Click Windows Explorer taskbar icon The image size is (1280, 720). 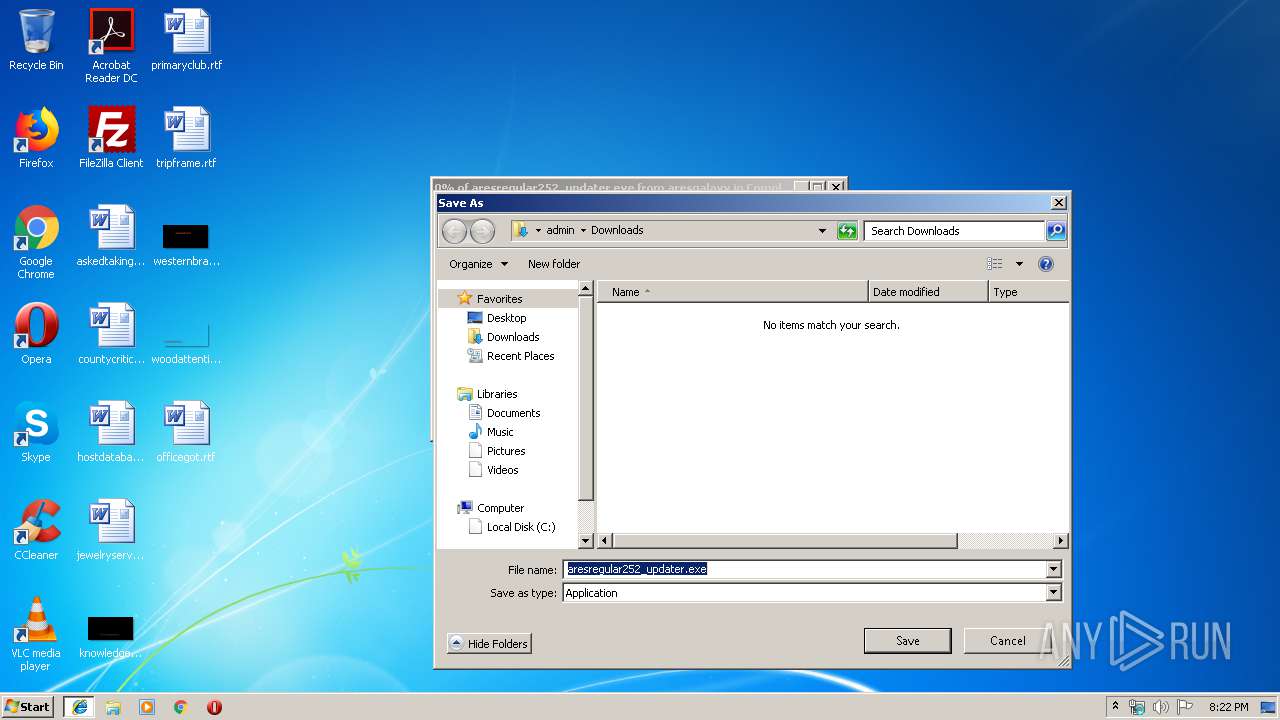(x=113, y=707)
